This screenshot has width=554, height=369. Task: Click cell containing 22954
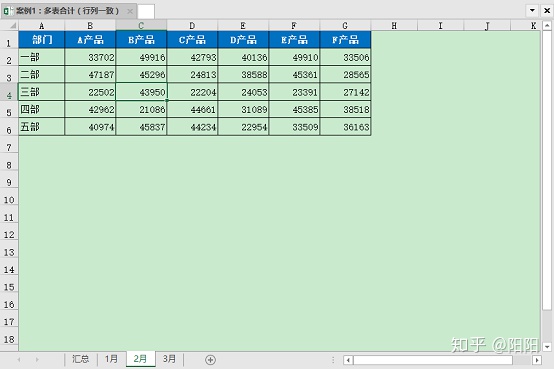[x=243, y=127]
